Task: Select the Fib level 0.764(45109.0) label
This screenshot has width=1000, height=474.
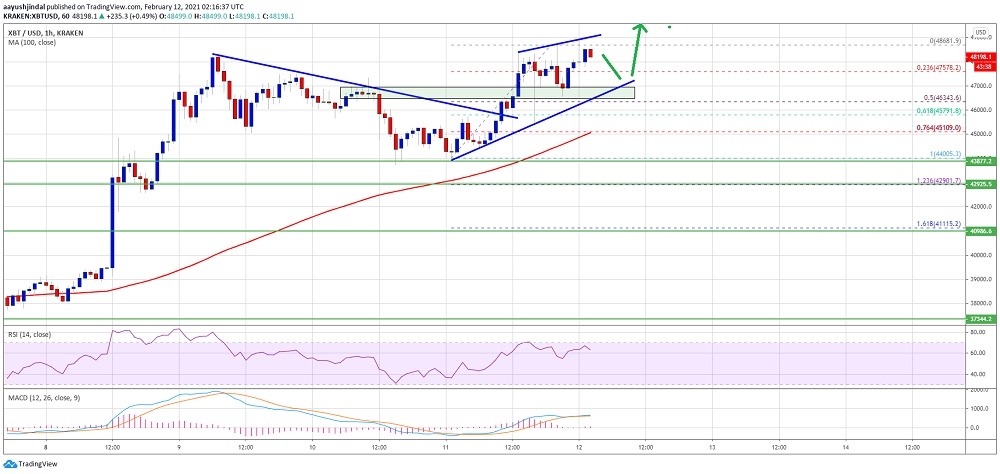Action: click(x=940, y=128)
